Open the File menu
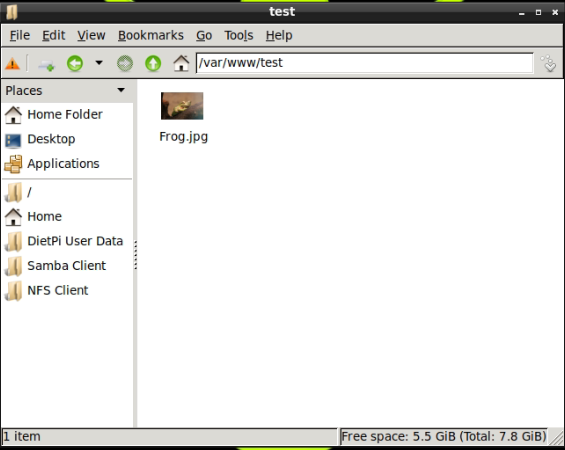Image resolution: width=565 pixels, height=450 pixels. [x=20, y=35]
